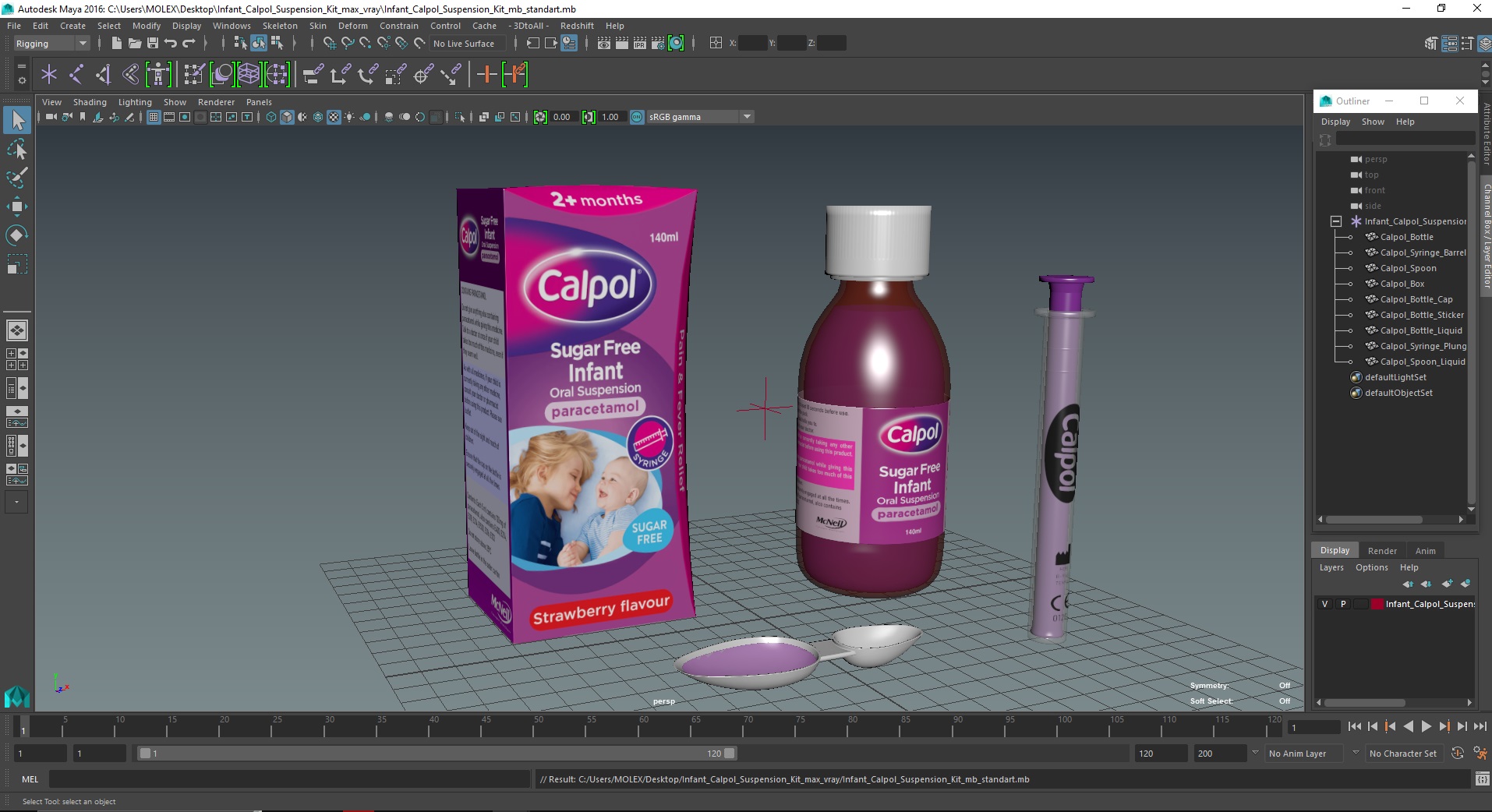Open a scene via the folder icon
The width and height of the screenshot is (1492, 812).
(134, 44)
